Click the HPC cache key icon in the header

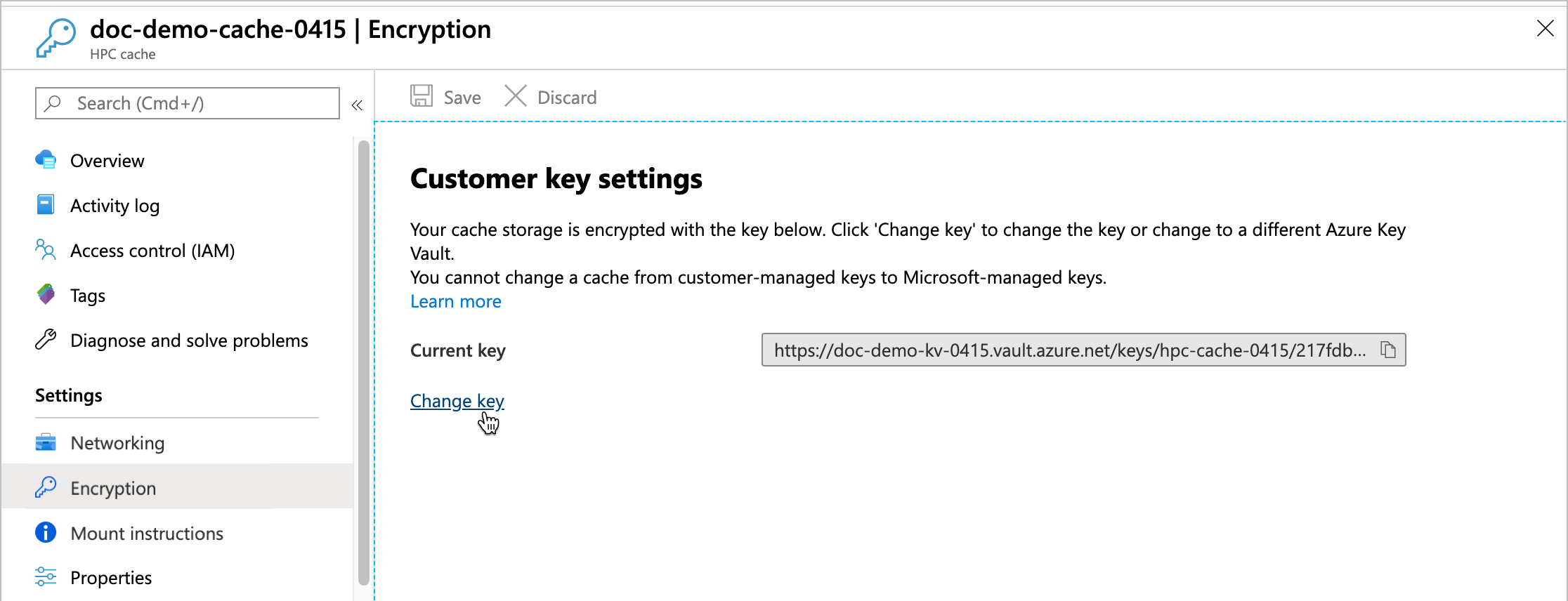tap(56, 37)
